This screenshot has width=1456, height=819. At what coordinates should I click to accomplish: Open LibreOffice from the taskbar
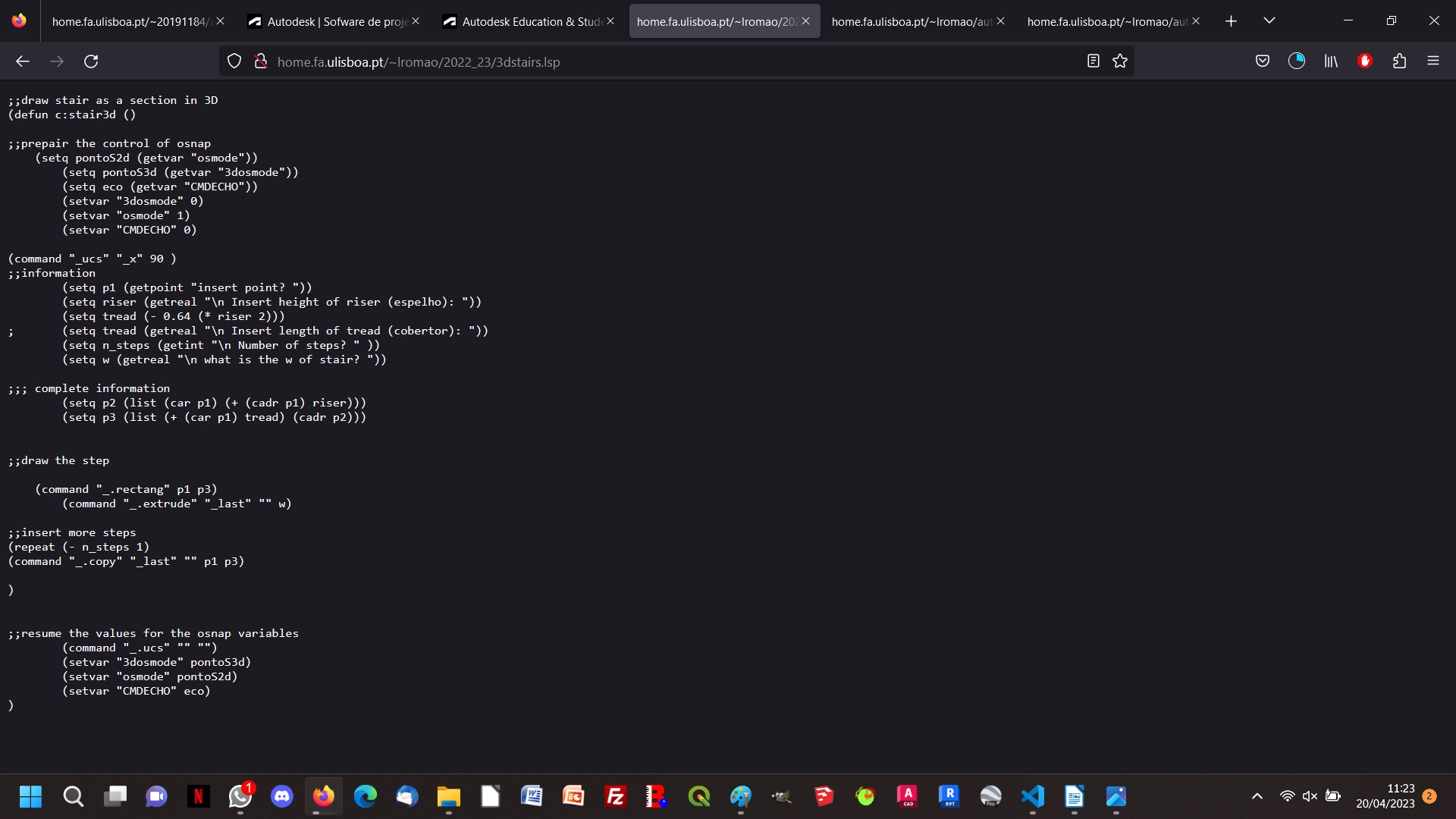(491, 796)
